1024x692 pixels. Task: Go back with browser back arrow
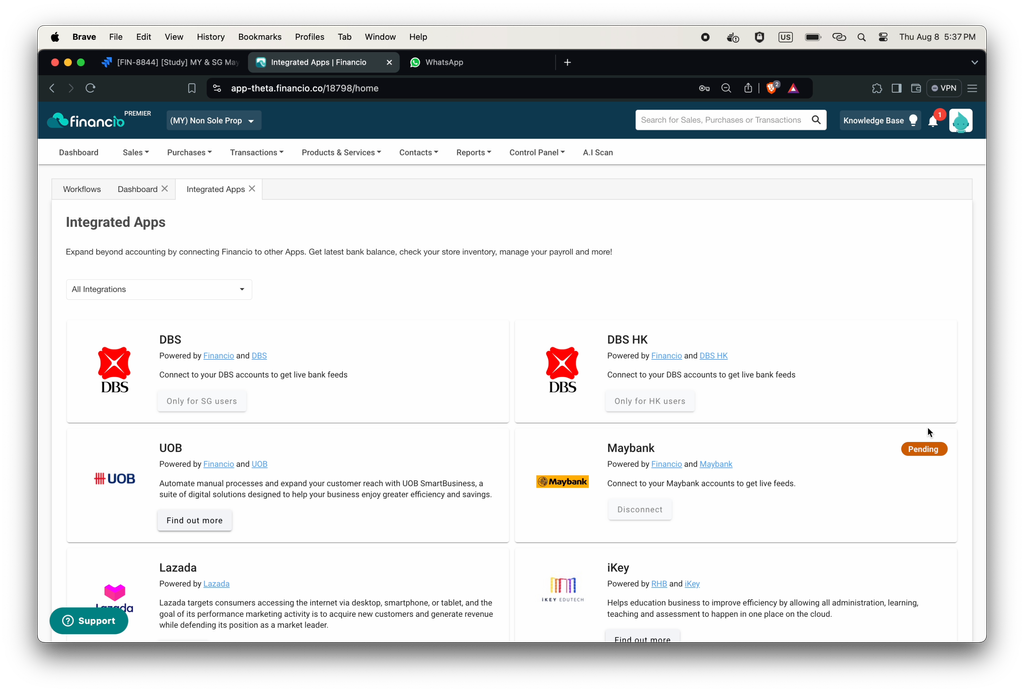[x=52, y=88]
